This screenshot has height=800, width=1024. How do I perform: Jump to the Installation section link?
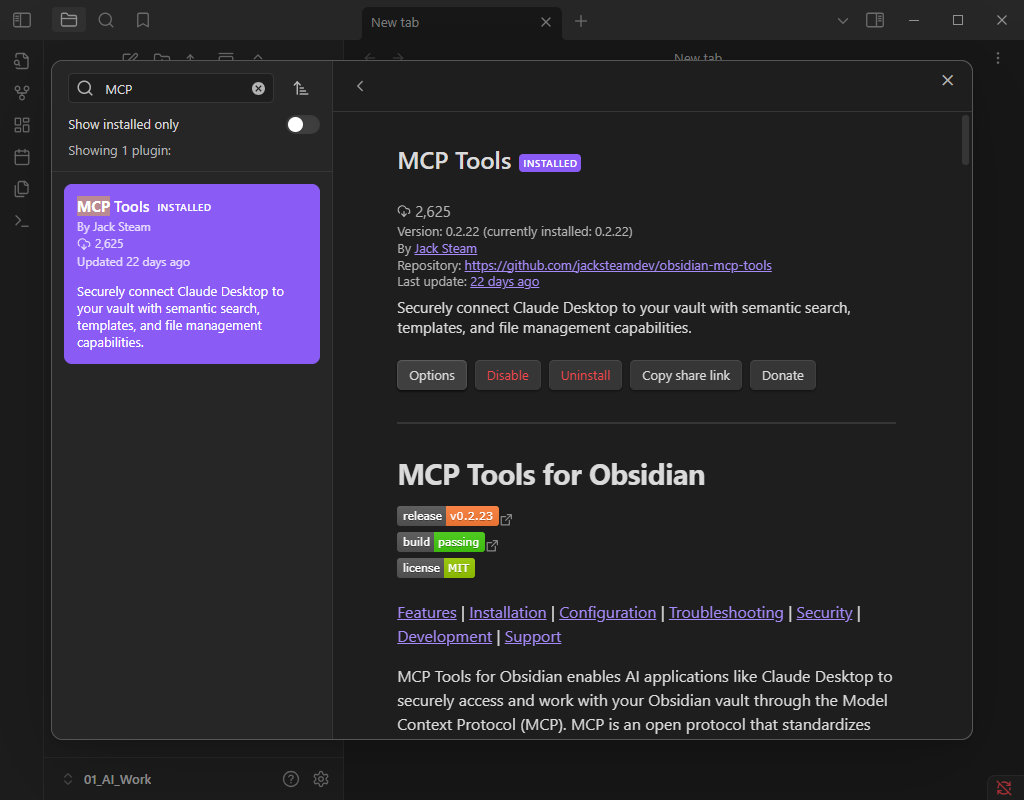507,613
